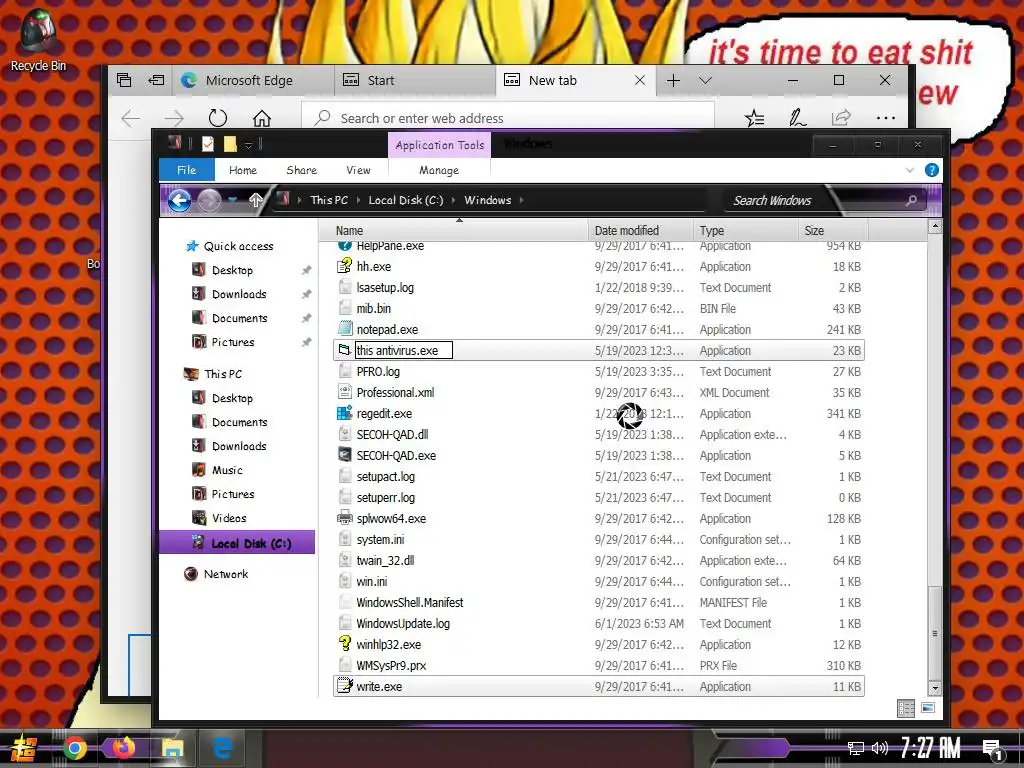Select WindowsUpdate.log file
This screenshot has height=768, width=1024.
[403, 623]
